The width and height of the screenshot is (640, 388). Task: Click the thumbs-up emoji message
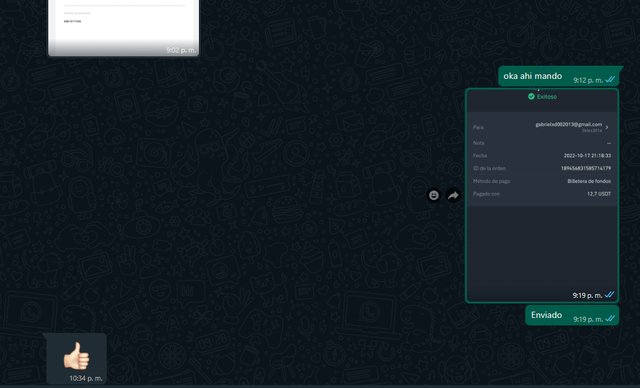click(76, 356)
